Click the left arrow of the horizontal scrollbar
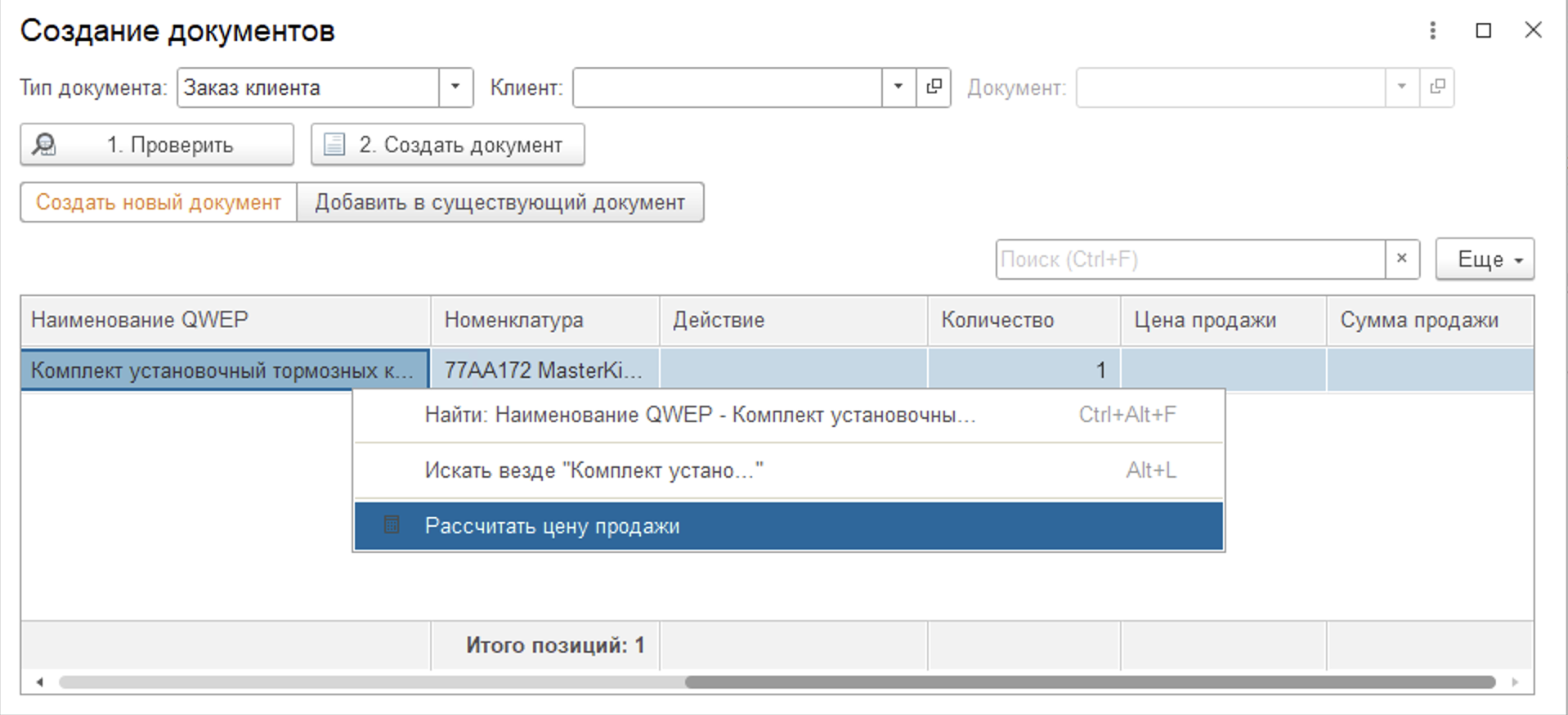 pos(39,681)
